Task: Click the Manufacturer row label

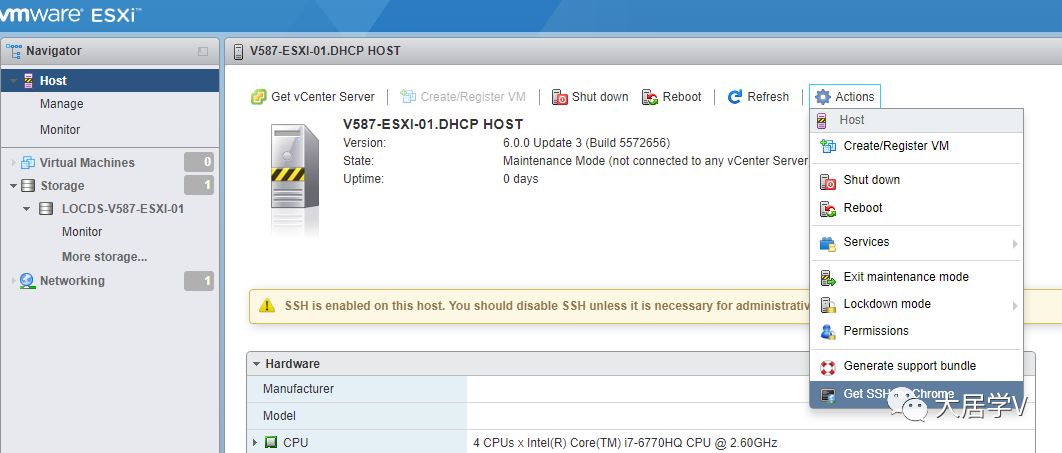Action: click(x=298, y=389)
